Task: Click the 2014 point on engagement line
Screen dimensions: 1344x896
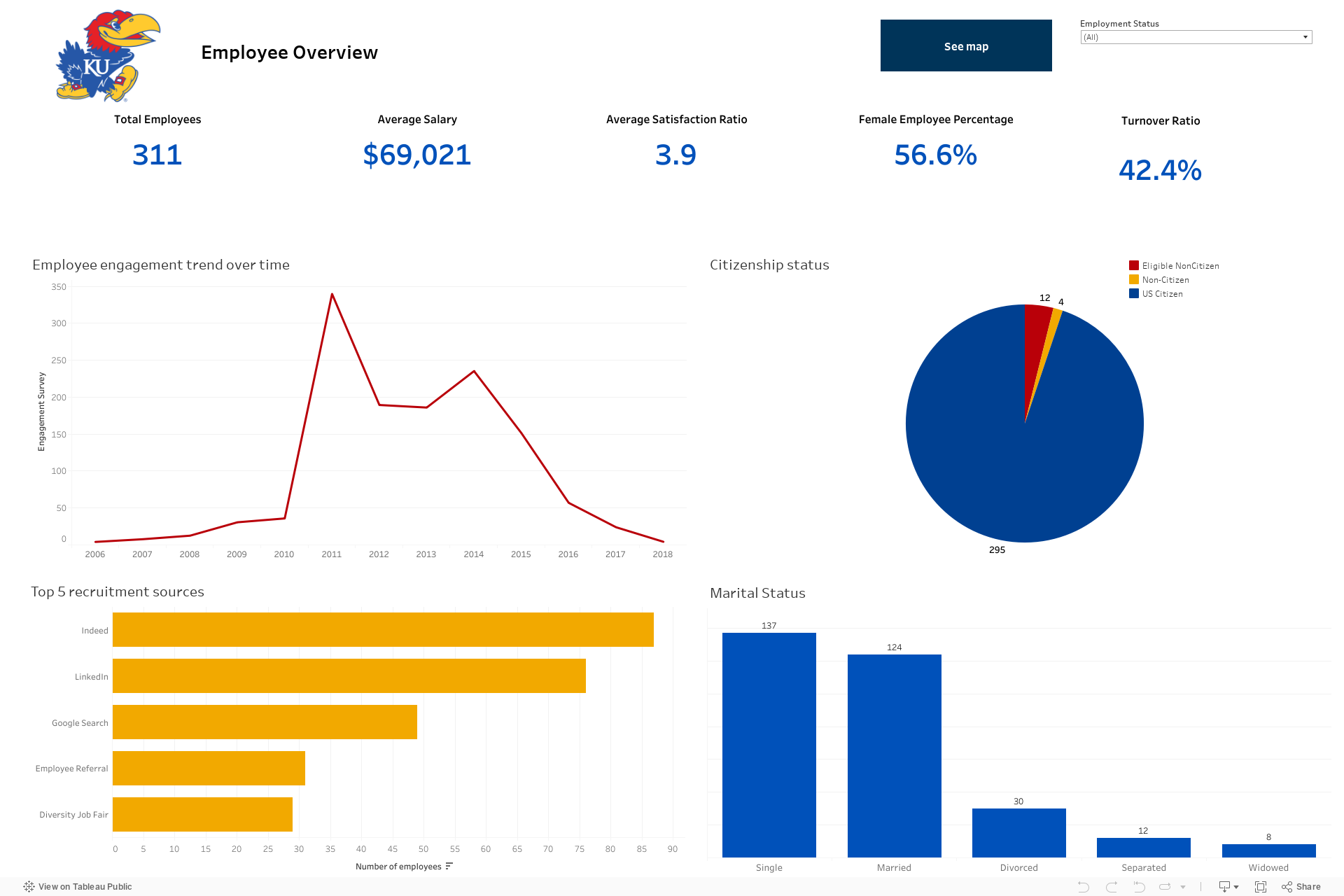Action: click(x=474, y=371)
